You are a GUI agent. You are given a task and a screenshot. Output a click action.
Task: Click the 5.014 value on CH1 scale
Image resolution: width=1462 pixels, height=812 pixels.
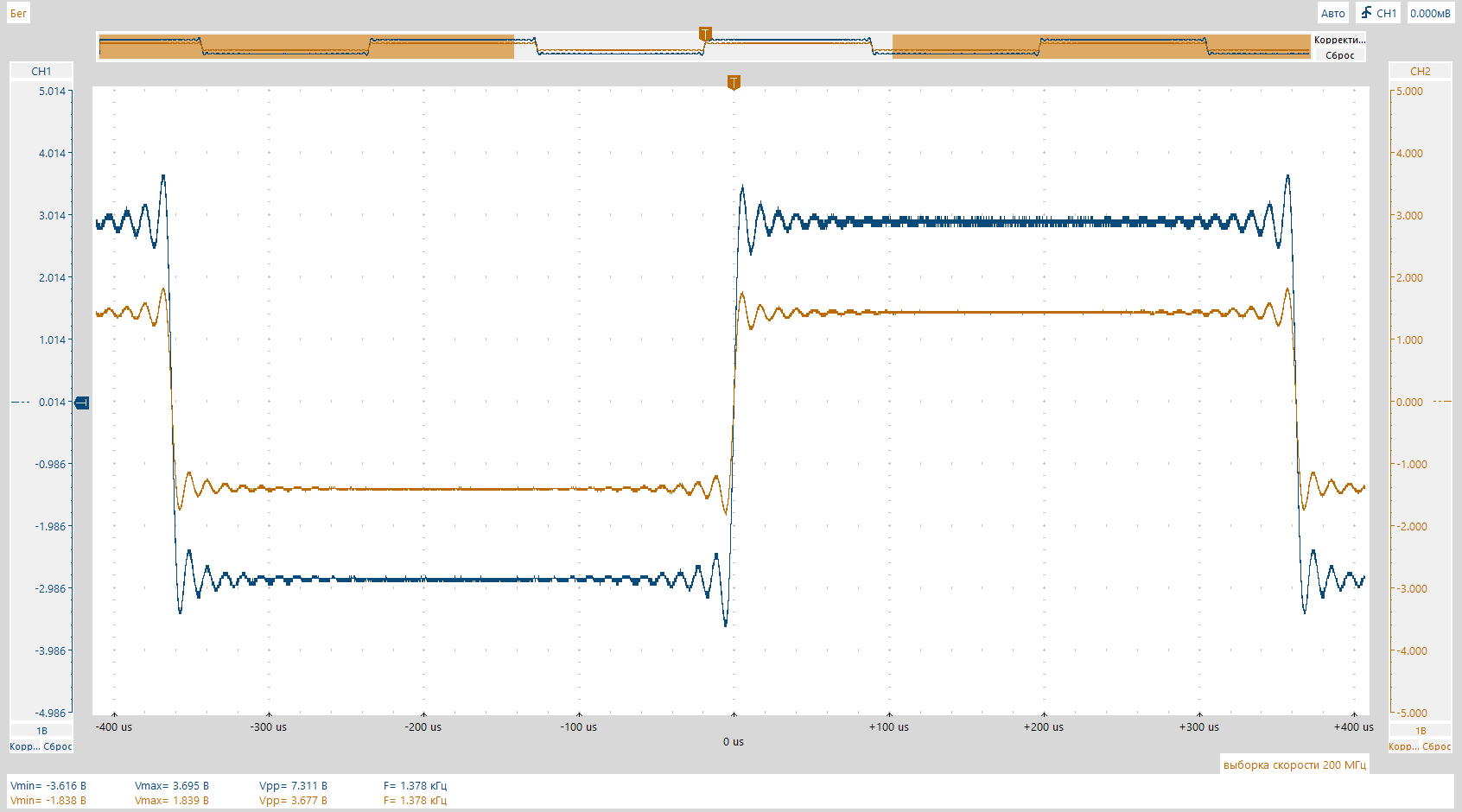[52, 91]
